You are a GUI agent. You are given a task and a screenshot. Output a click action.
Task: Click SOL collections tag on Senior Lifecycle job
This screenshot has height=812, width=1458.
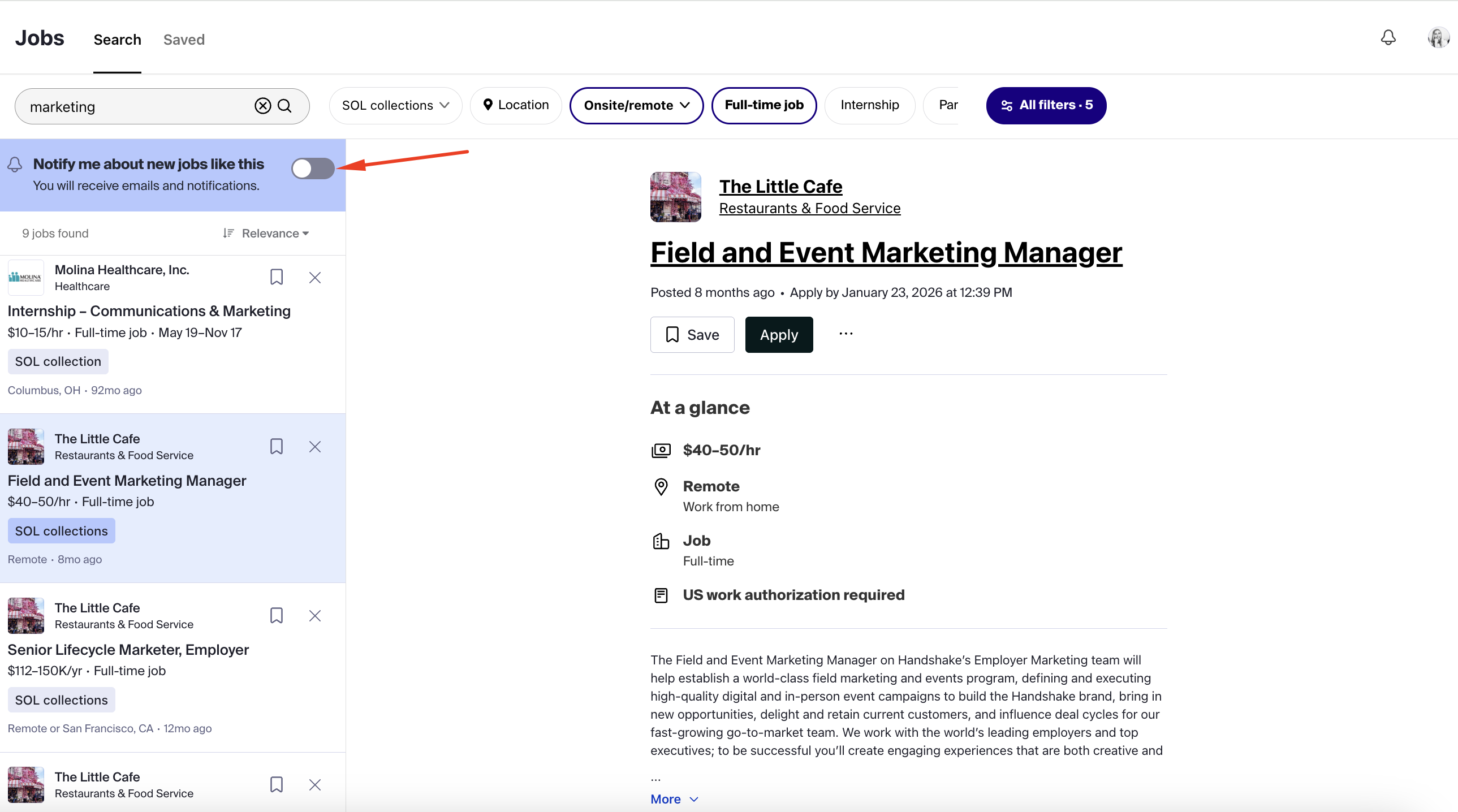61,700
